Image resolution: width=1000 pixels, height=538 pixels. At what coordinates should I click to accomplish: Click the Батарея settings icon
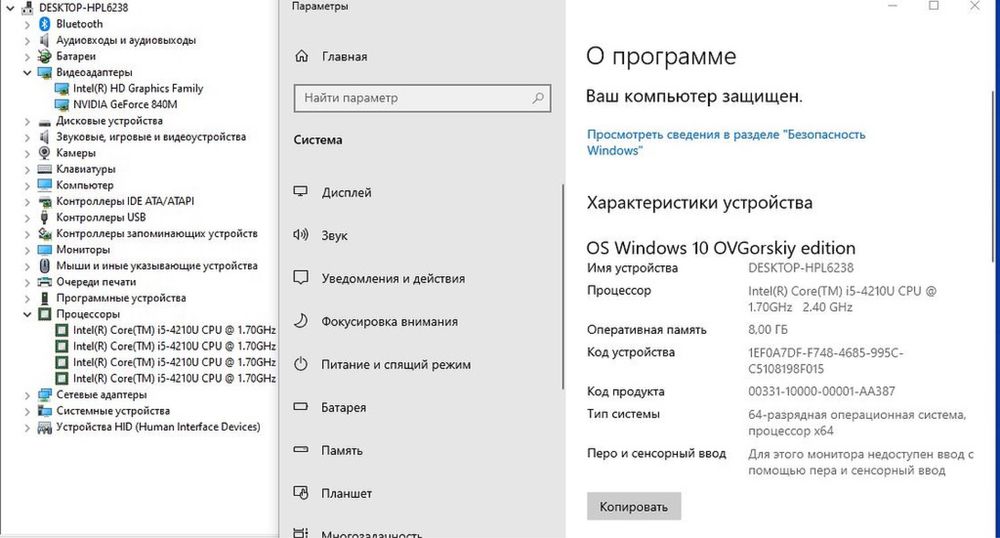pyautogui.click(x=300, y=408)
